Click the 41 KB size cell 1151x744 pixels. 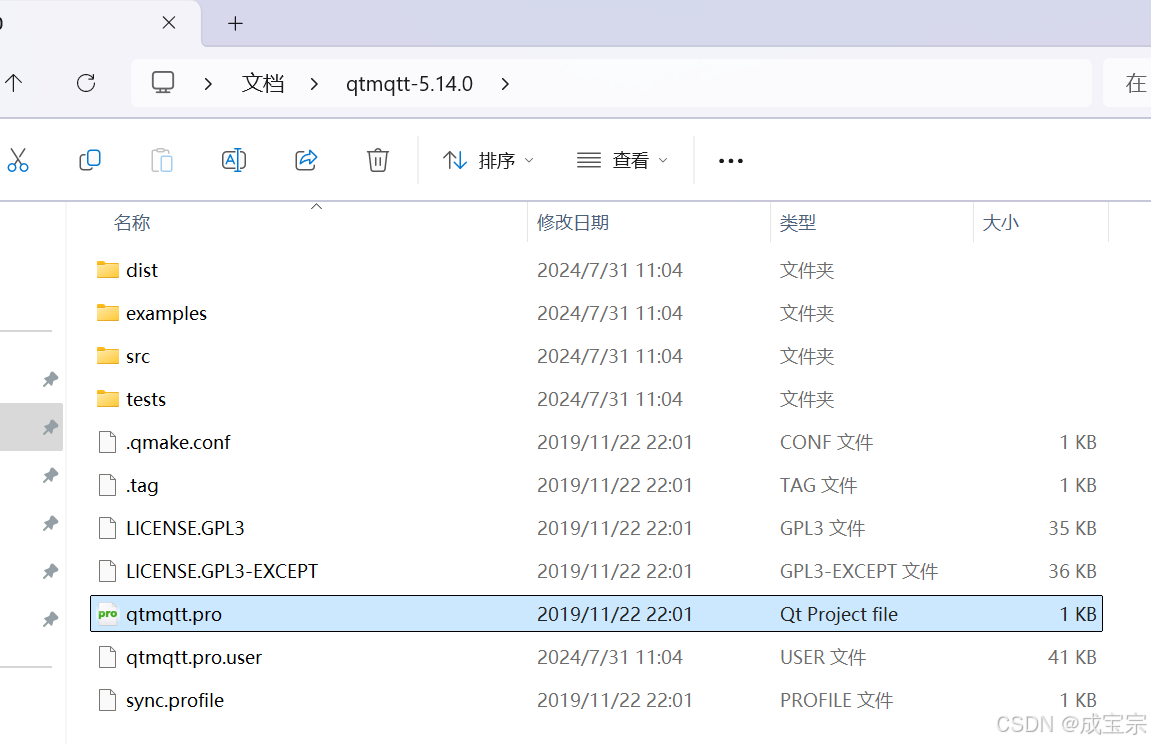[x=1072, y=657]
